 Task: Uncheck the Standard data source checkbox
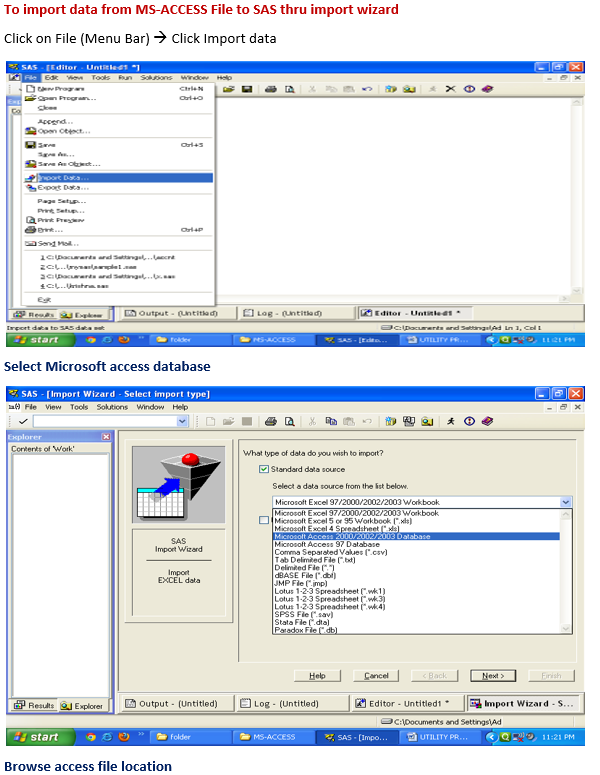click(264, 468)
